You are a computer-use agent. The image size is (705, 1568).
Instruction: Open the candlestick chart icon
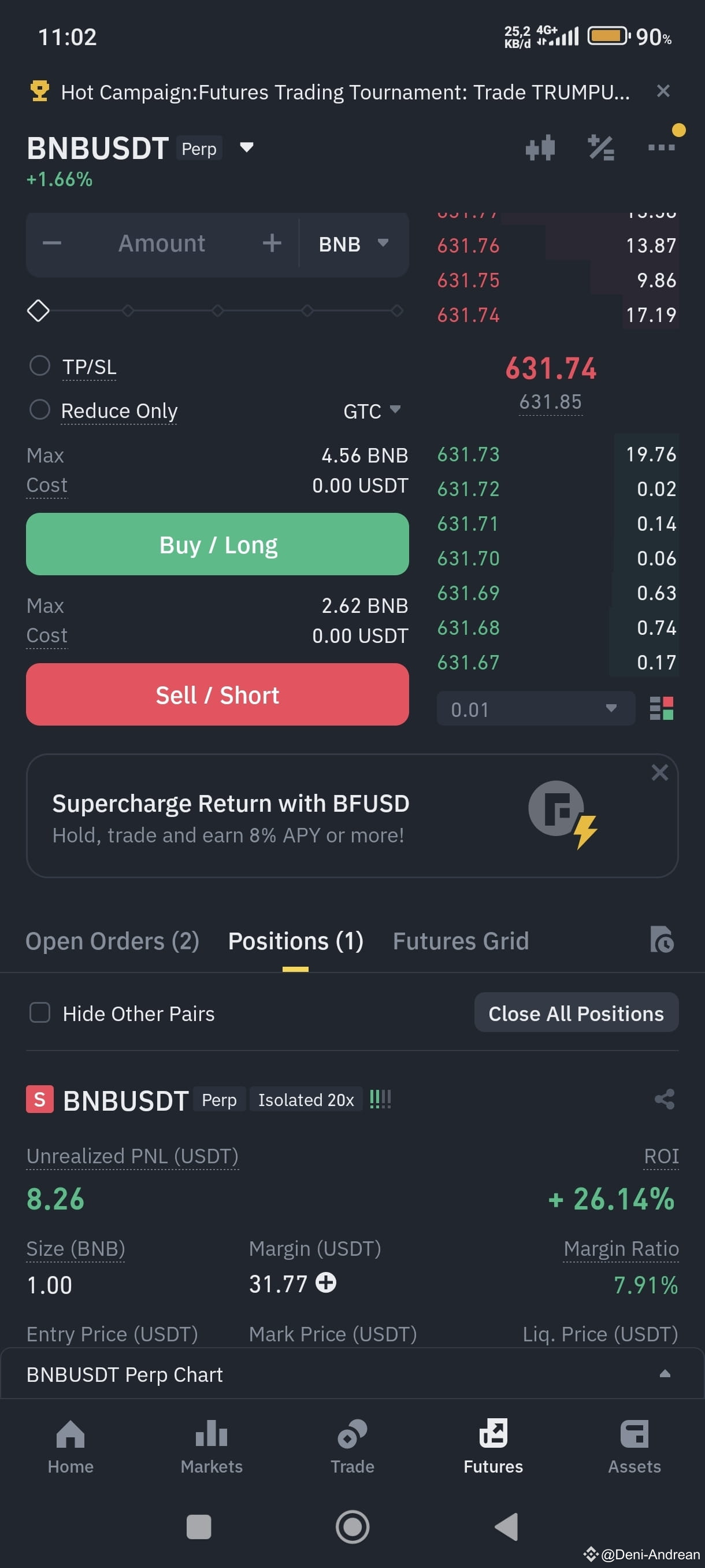(x=540, y=148)
